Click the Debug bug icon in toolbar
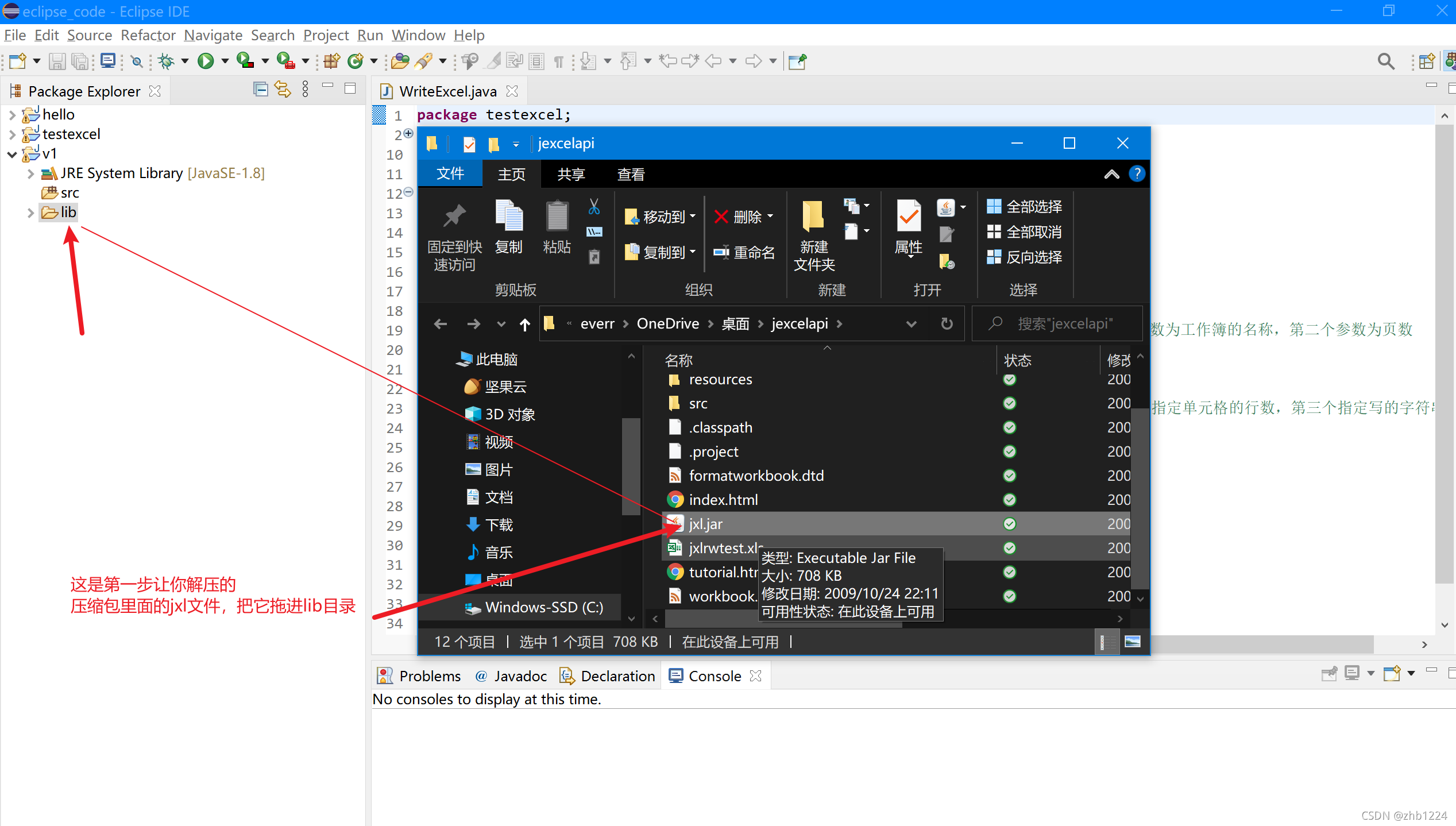 pos(166,61)
